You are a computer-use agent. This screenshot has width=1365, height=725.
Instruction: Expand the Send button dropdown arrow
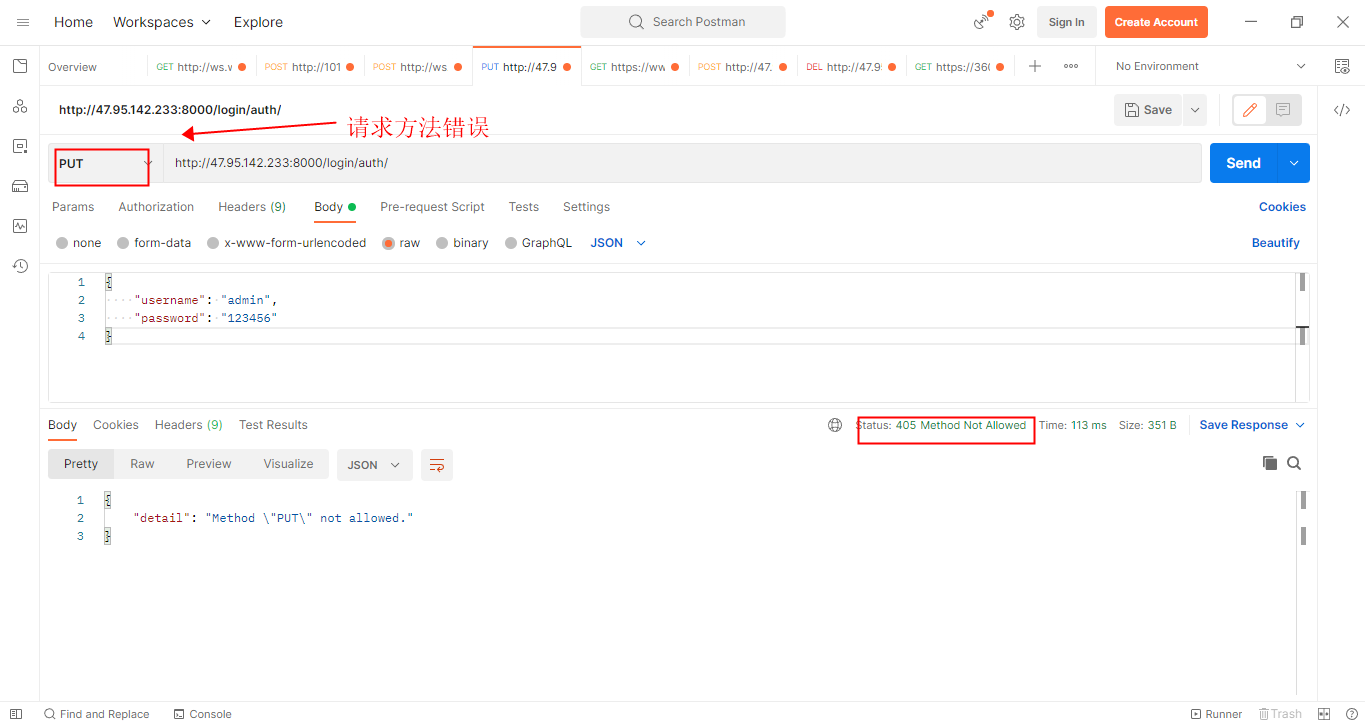tap(1294, 163)
